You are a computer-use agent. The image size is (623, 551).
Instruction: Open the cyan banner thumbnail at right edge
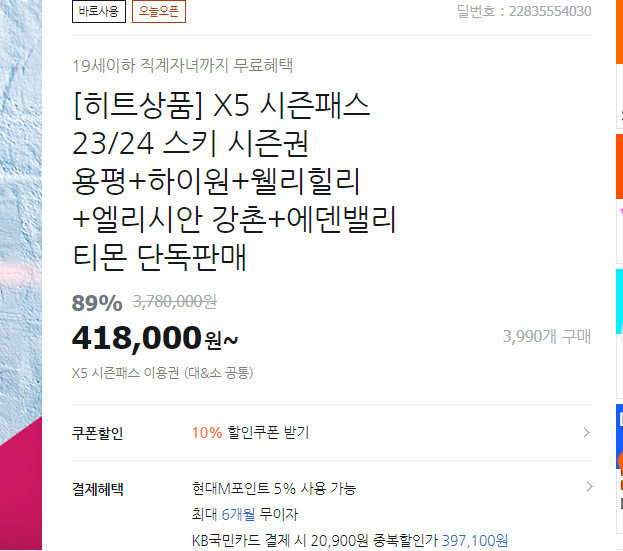[619, 301]
